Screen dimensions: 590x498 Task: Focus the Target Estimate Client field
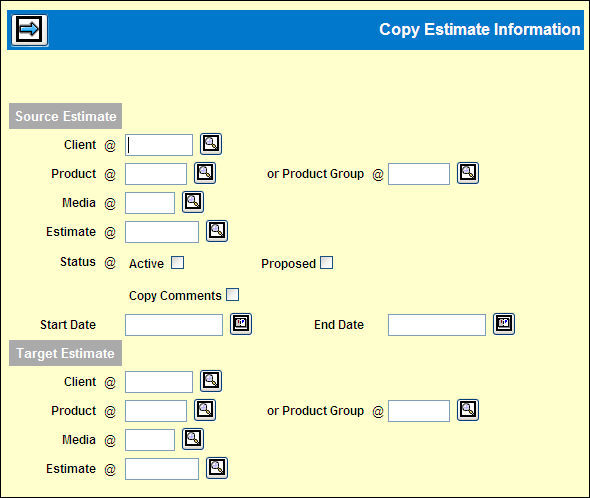[159, 382]
